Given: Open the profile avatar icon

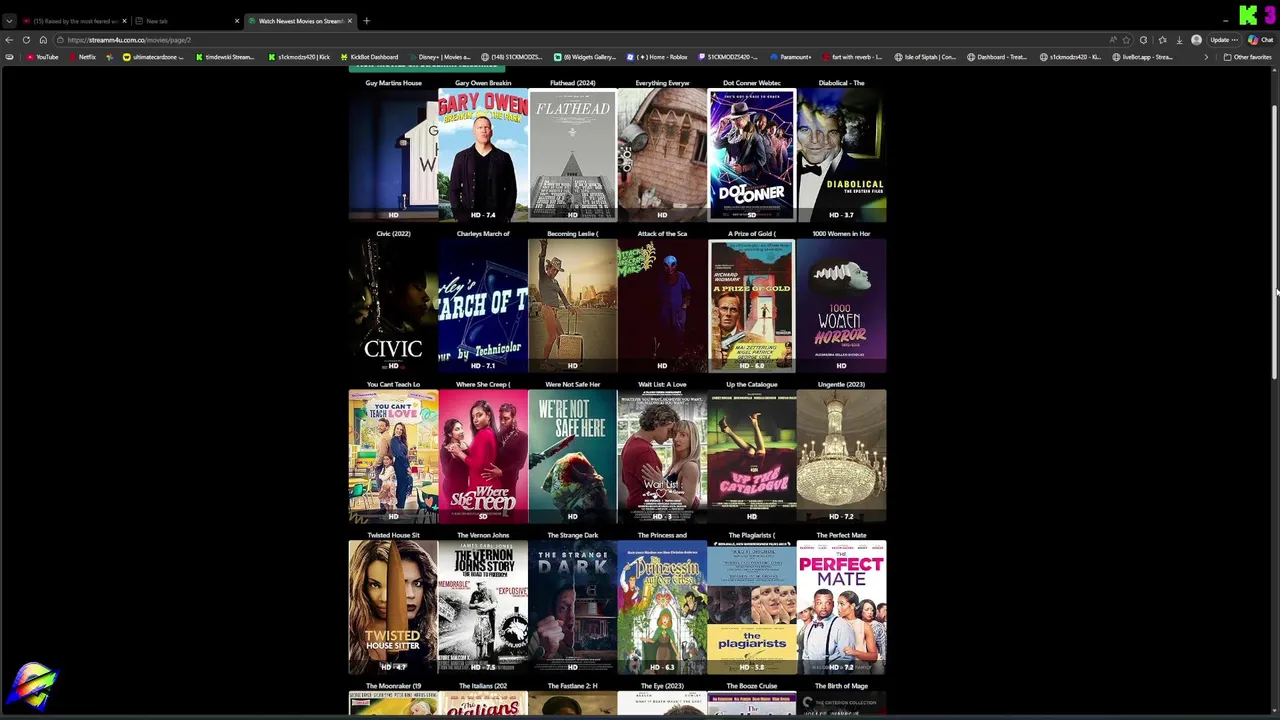Looking at the screenshot, I should point(1196,40).
